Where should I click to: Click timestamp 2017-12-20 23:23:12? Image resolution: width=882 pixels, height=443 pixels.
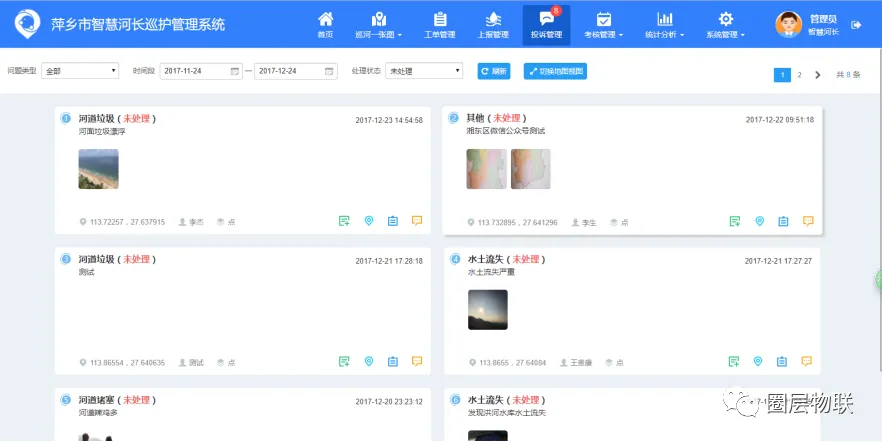(x=389, y=401)
